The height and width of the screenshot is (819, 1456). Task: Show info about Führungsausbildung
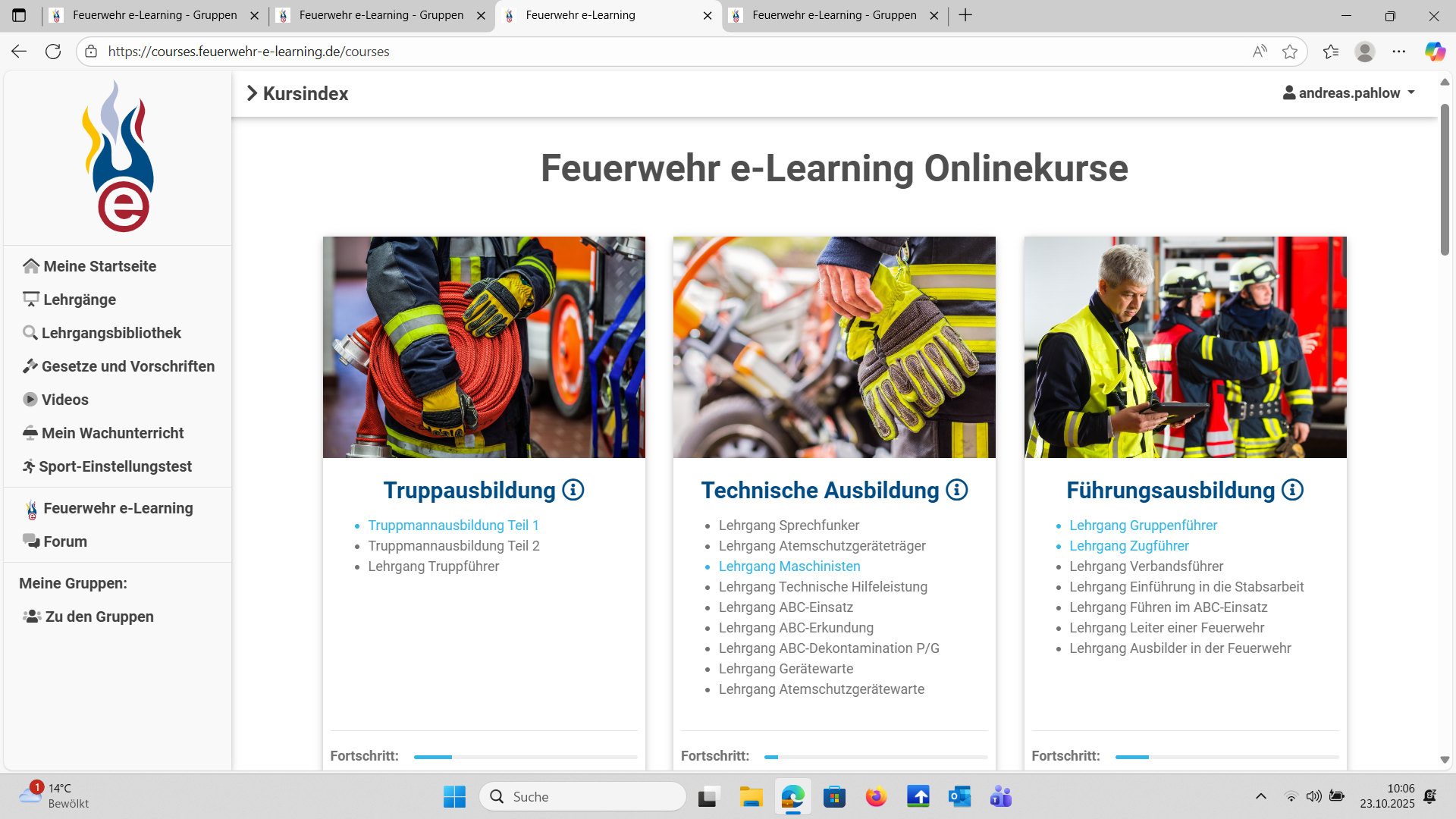click(x=1292, y=490)
